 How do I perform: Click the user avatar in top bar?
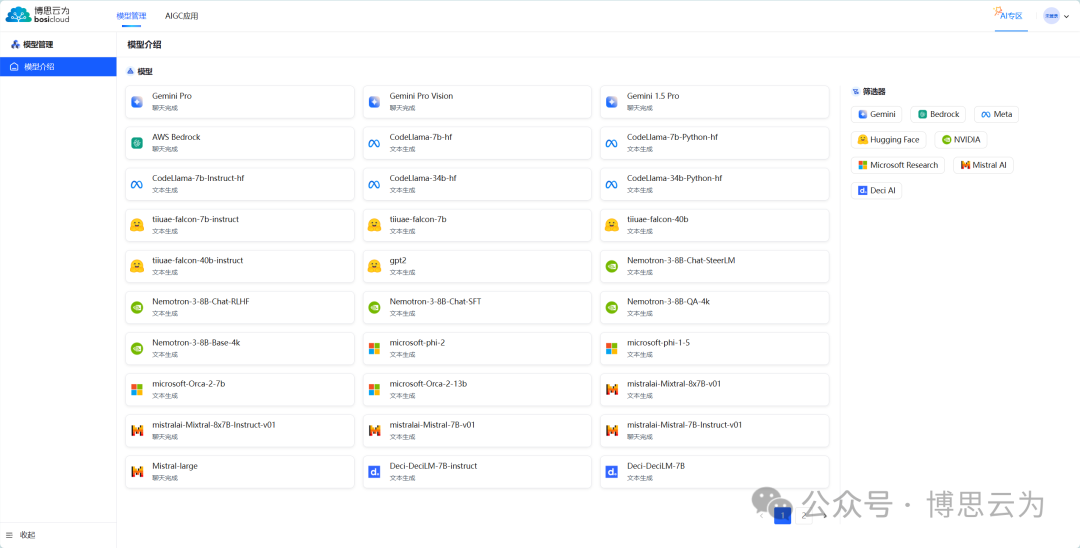click(x=1051, y=16)
